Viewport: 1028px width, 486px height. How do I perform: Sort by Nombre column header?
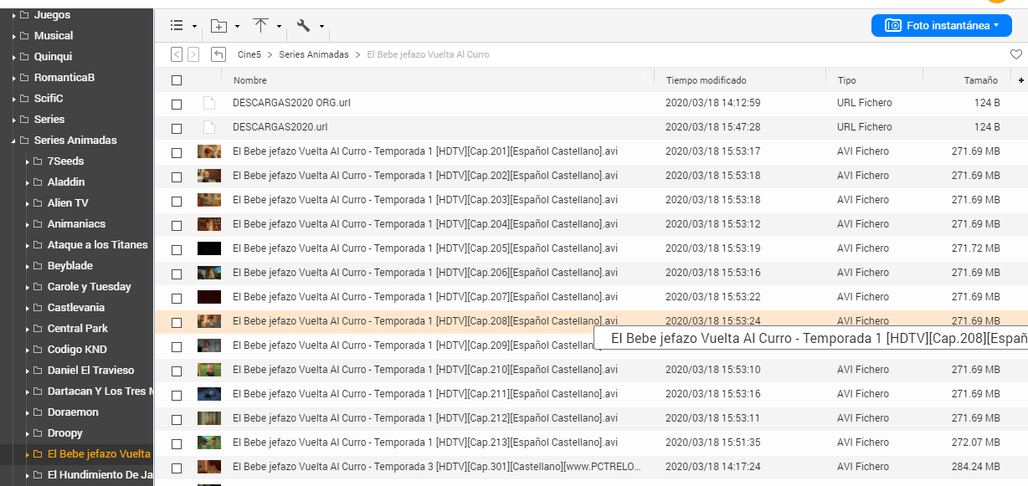(x=250, y=80)
